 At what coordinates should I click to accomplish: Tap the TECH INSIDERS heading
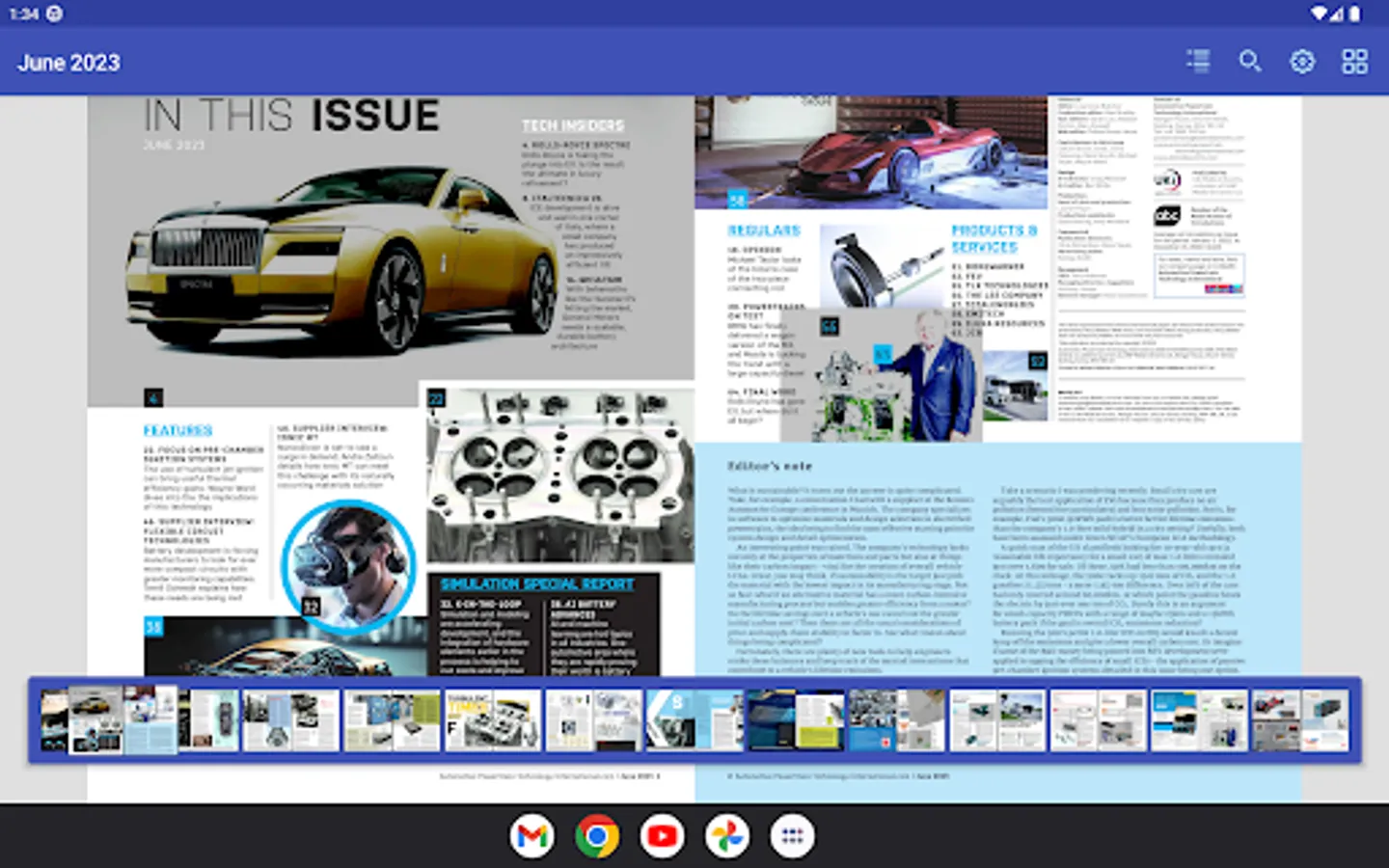coord(573,125)
